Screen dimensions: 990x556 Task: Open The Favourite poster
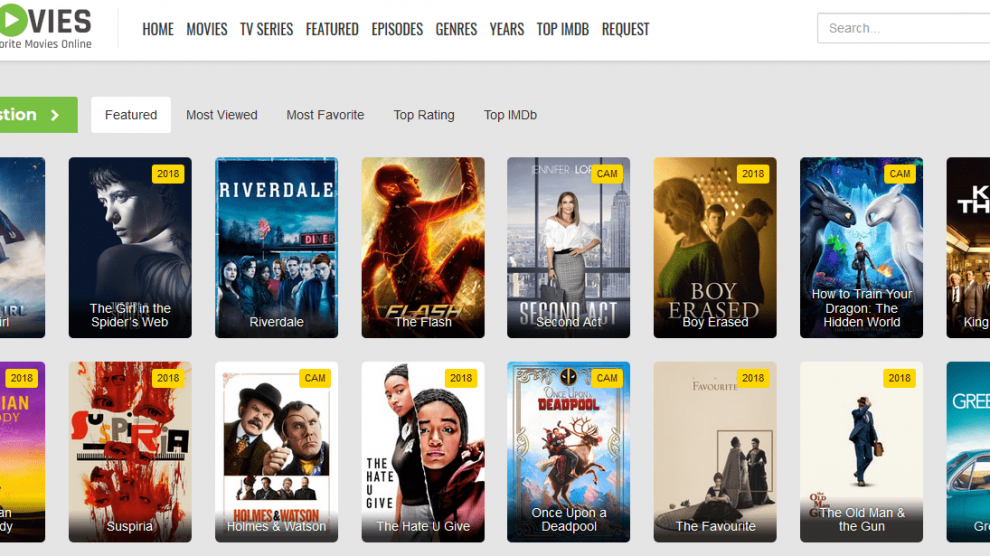tap(715, 452)
